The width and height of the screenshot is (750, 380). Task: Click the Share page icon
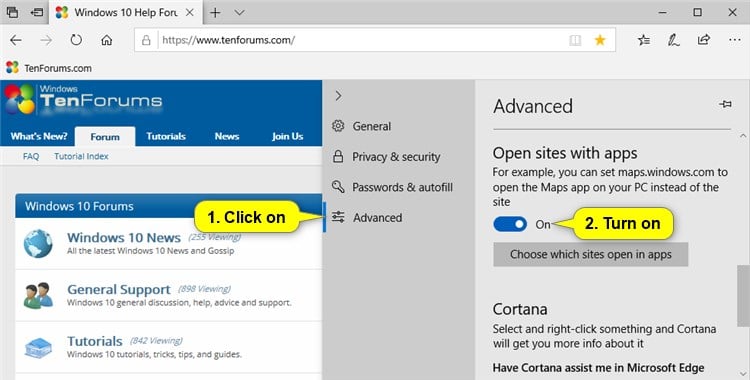(x=704, y=40)
